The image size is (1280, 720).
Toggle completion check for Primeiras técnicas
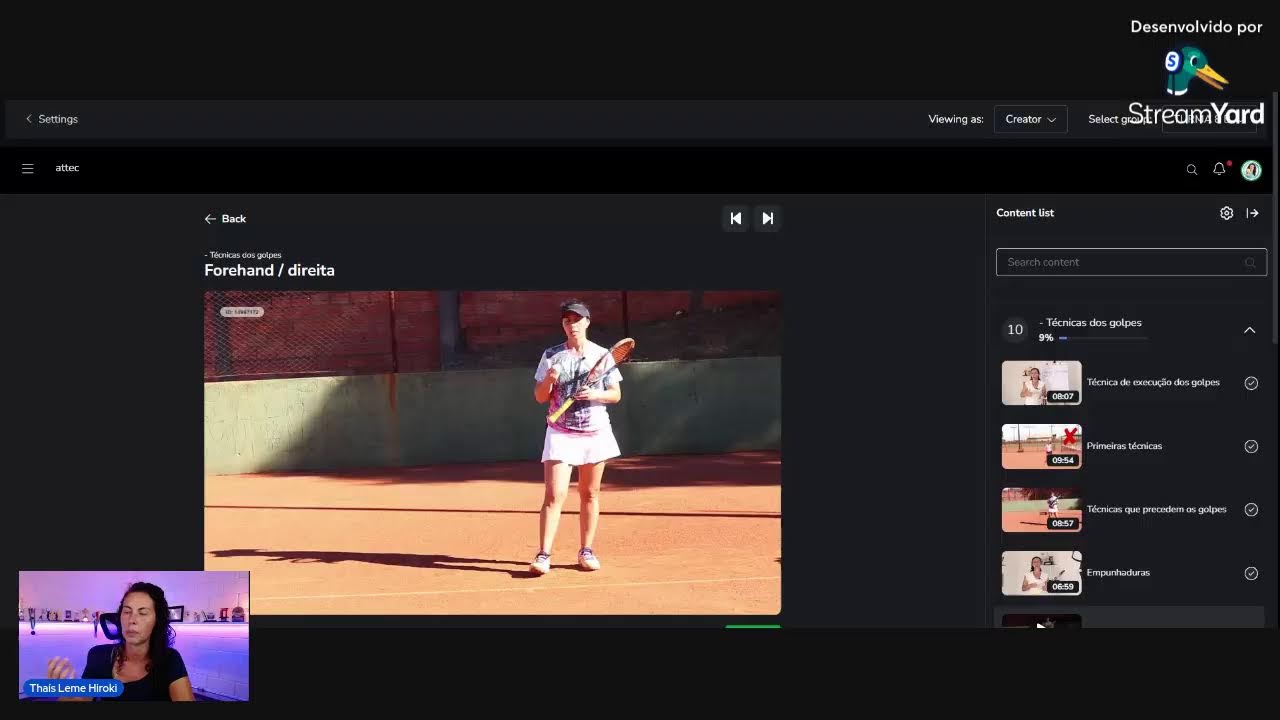[x=1251, y=446]
